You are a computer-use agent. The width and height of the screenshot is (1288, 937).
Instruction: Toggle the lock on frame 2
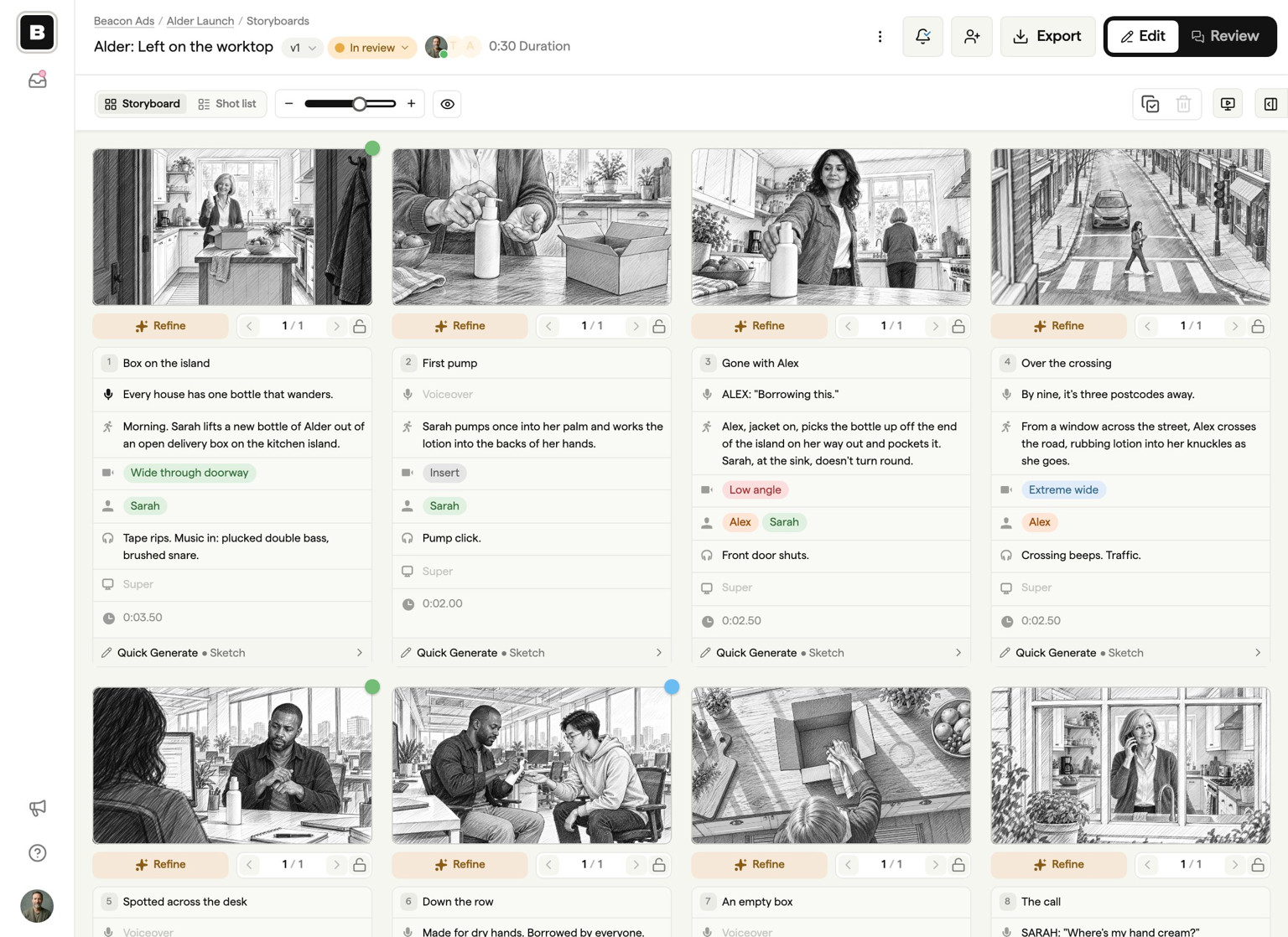[x=659, y=326]
